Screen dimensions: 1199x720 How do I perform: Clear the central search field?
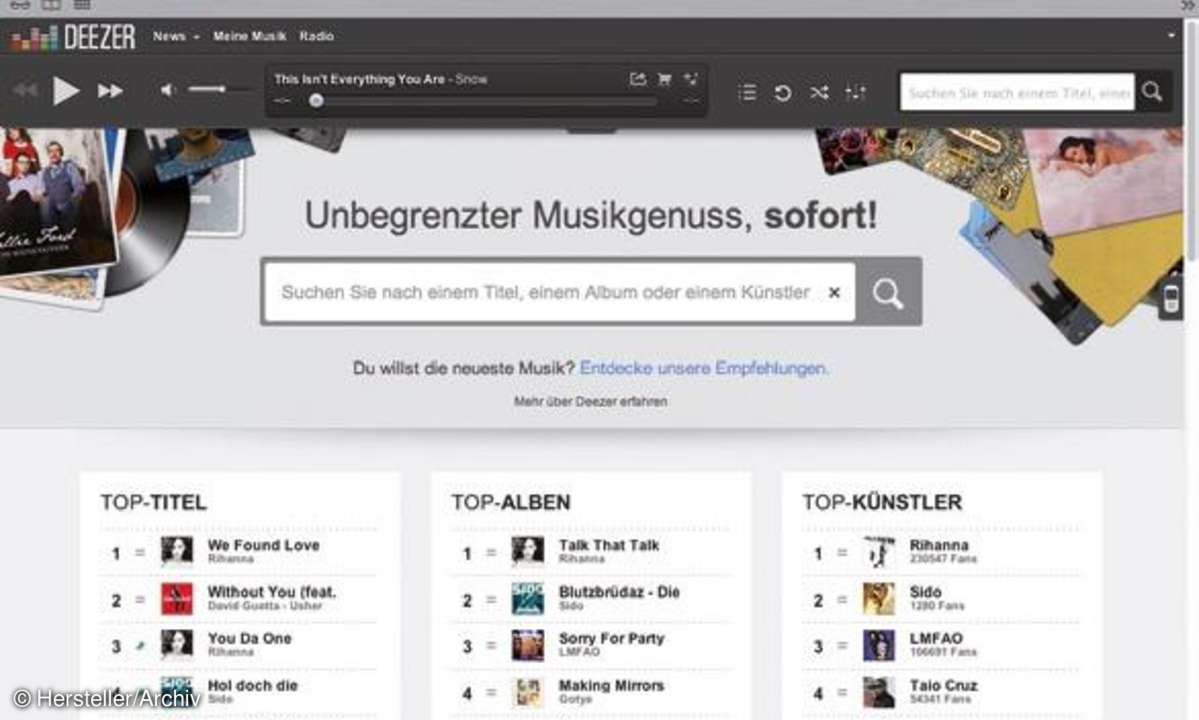[834, 292]
